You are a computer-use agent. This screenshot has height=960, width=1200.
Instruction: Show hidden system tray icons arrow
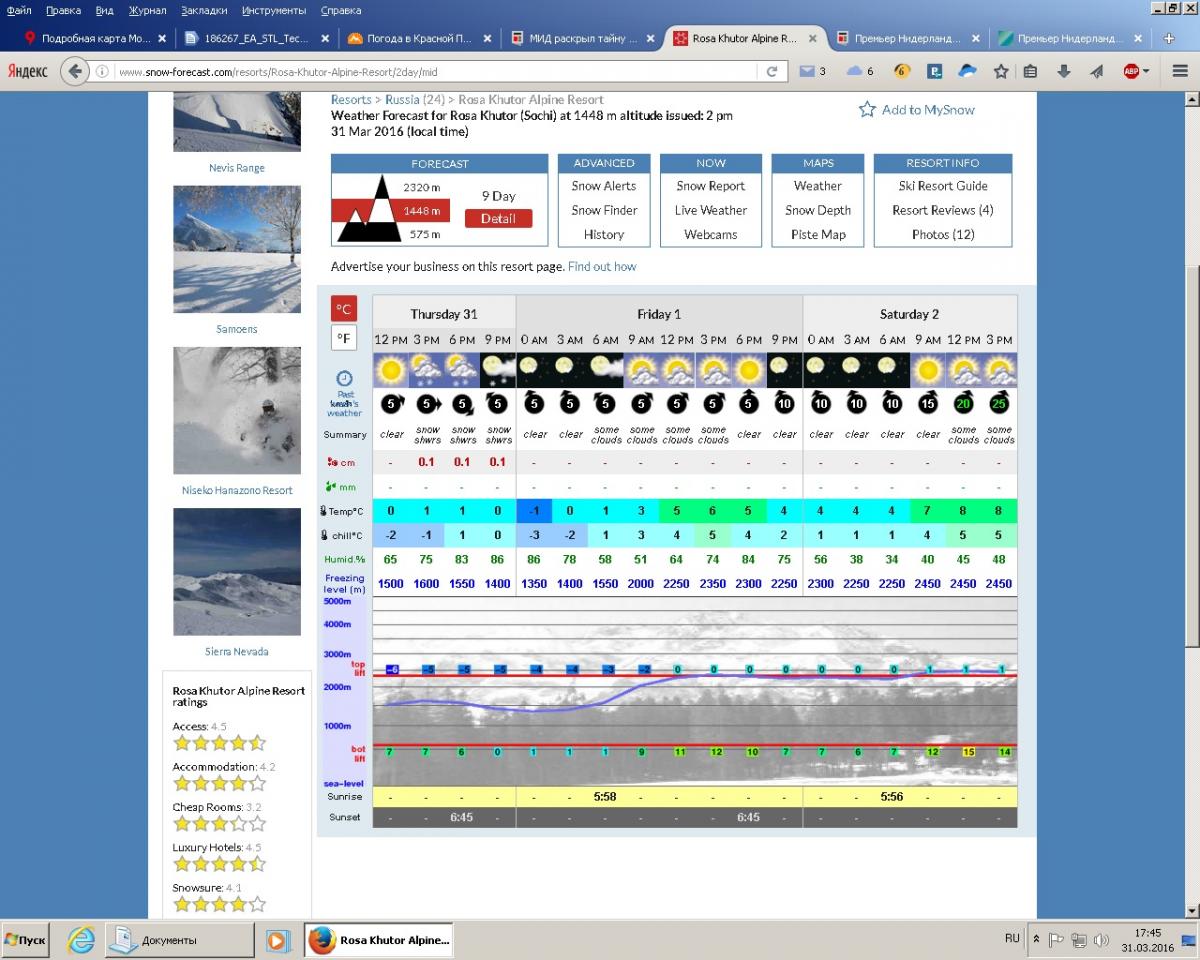pyautogui.click(x=1037, y=940)
